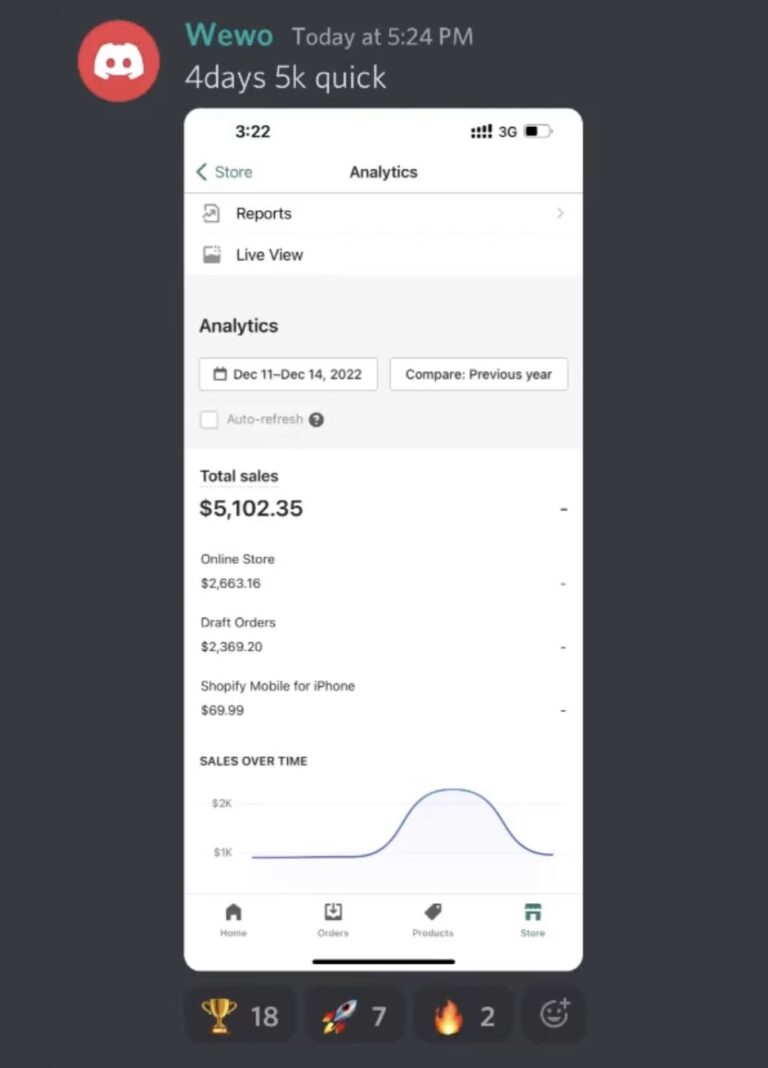This screenshot has width=768, height=1068.
Task: Click the $2,663.16 value
Action: pyautogui.click(x=231, y=583)
